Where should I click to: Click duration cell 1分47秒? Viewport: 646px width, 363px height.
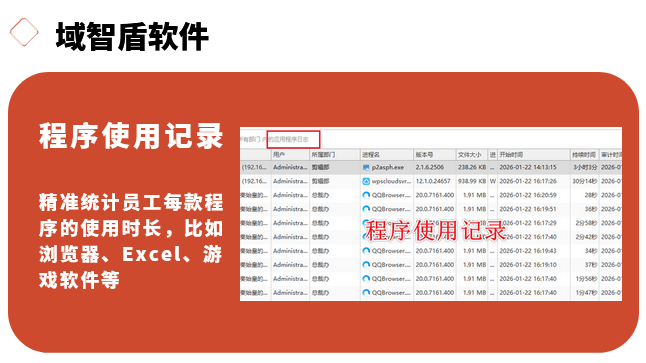tap(586, 293)
